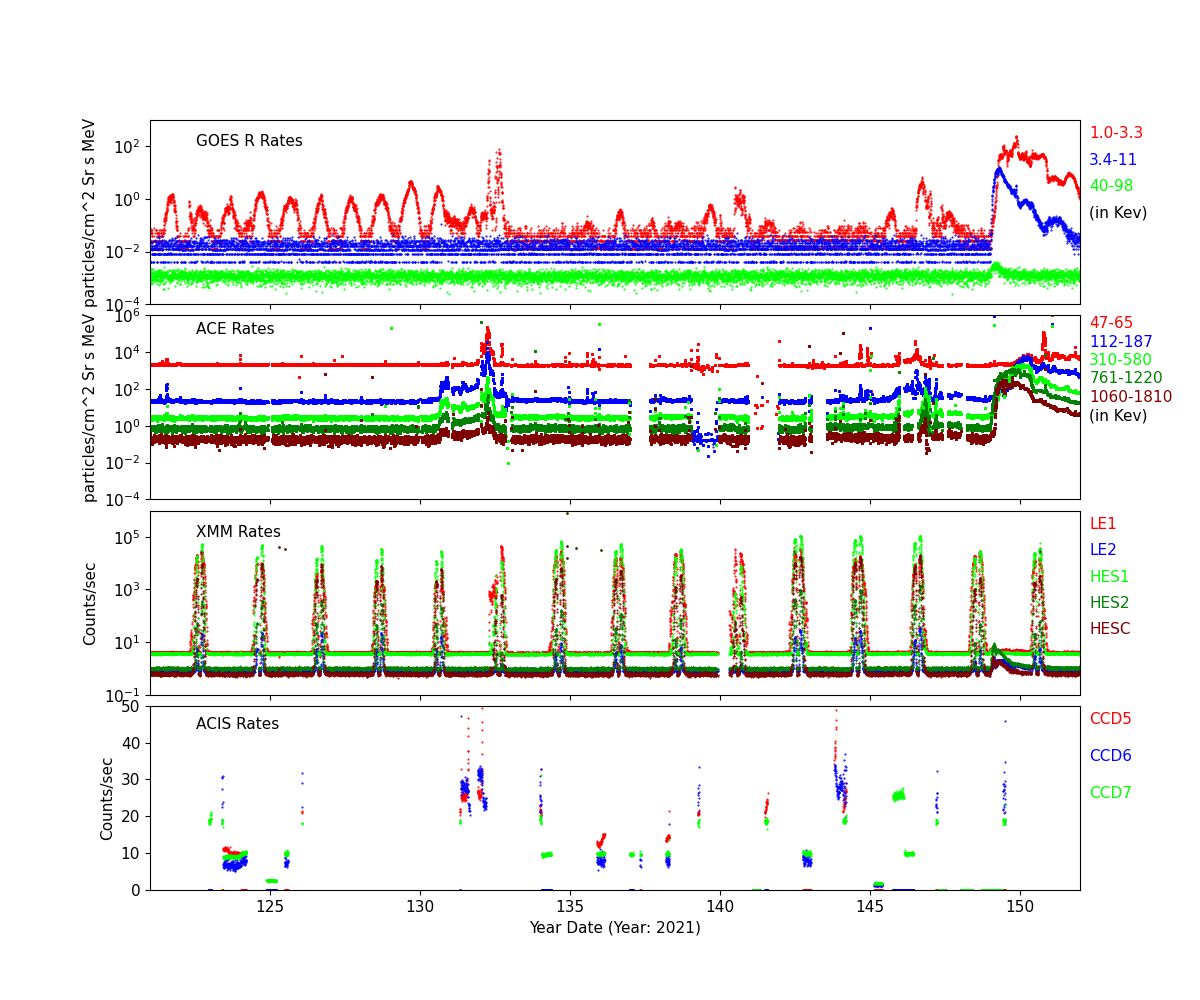
Task: Click the red 47-65 legend label
Action: point(1111,323)
